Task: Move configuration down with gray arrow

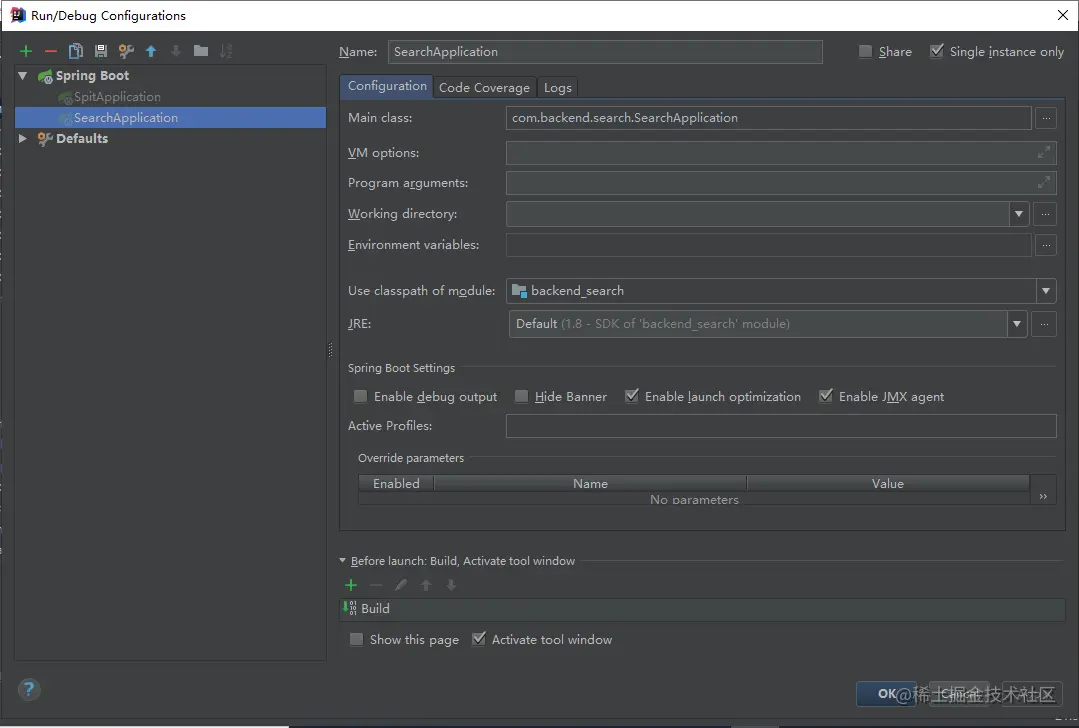Action: click(x=176, y=51)
